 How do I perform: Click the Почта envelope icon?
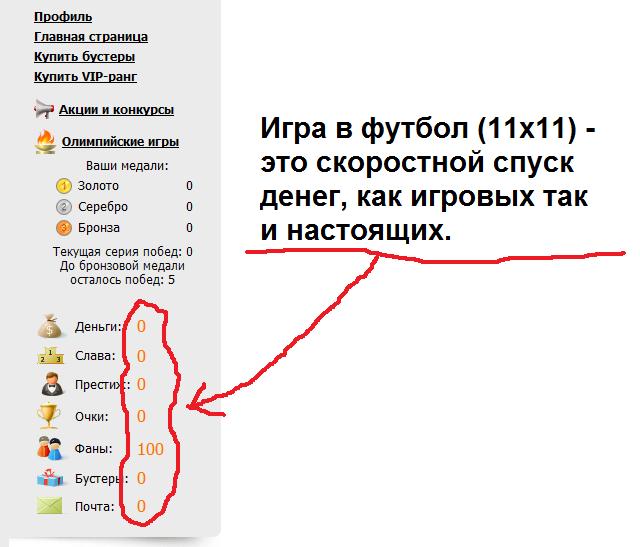click(x=50, y=507)
